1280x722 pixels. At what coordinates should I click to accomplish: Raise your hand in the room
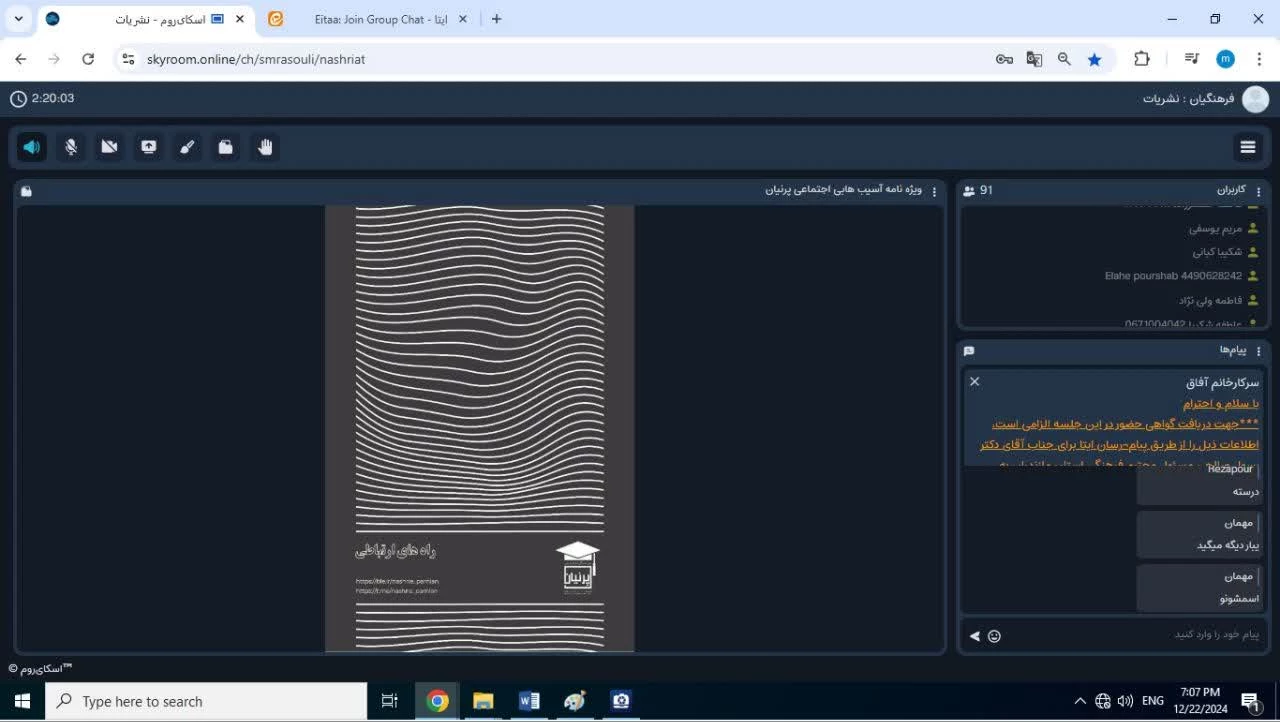pyautogui.click(x=265, y=147)
